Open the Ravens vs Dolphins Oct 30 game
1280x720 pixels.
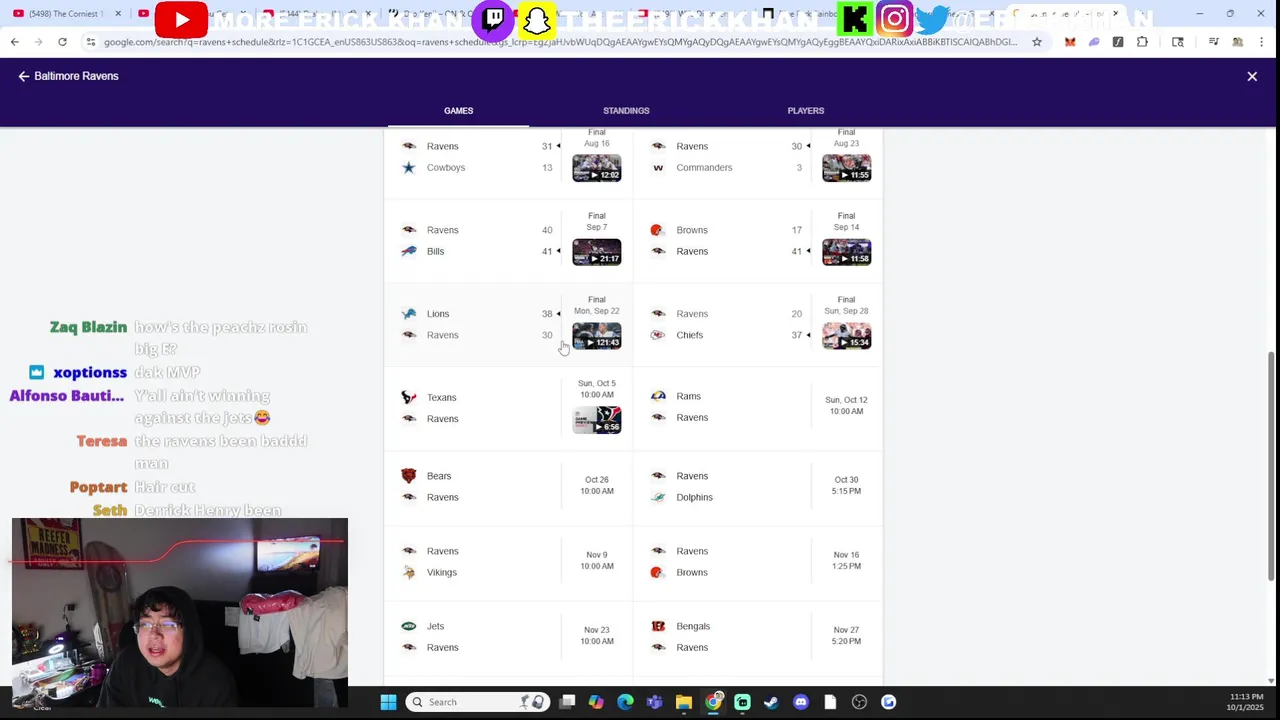[x=758, y=487]
